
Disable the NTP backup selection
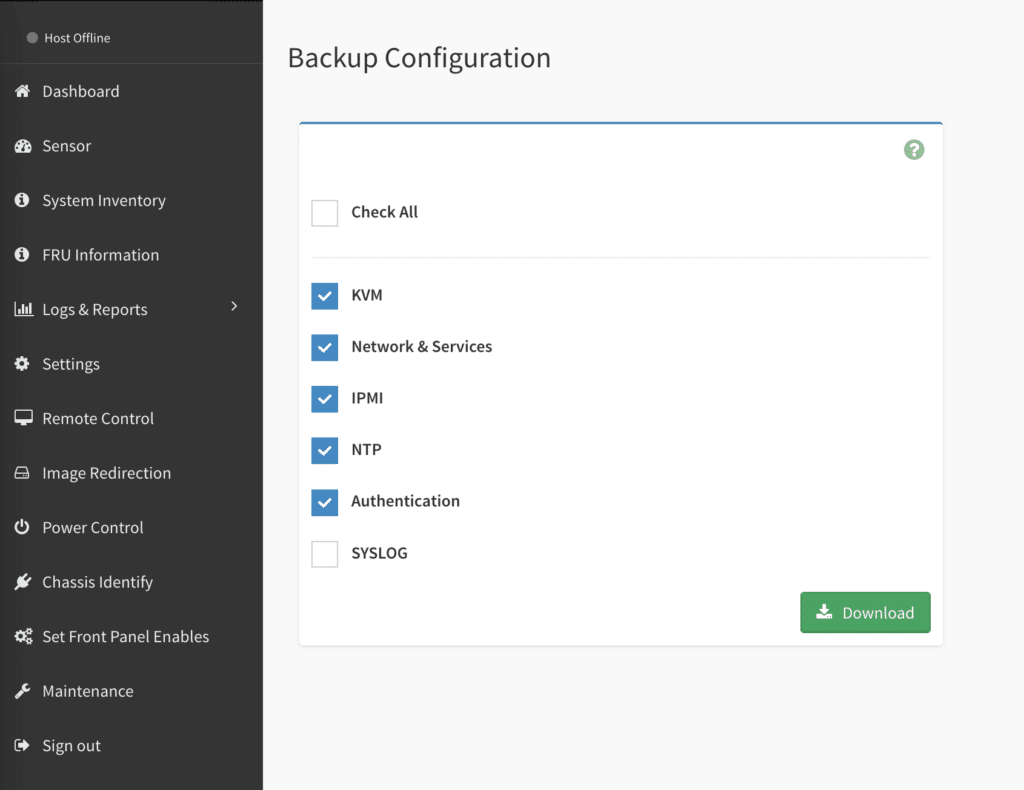[x=324, y=450]
